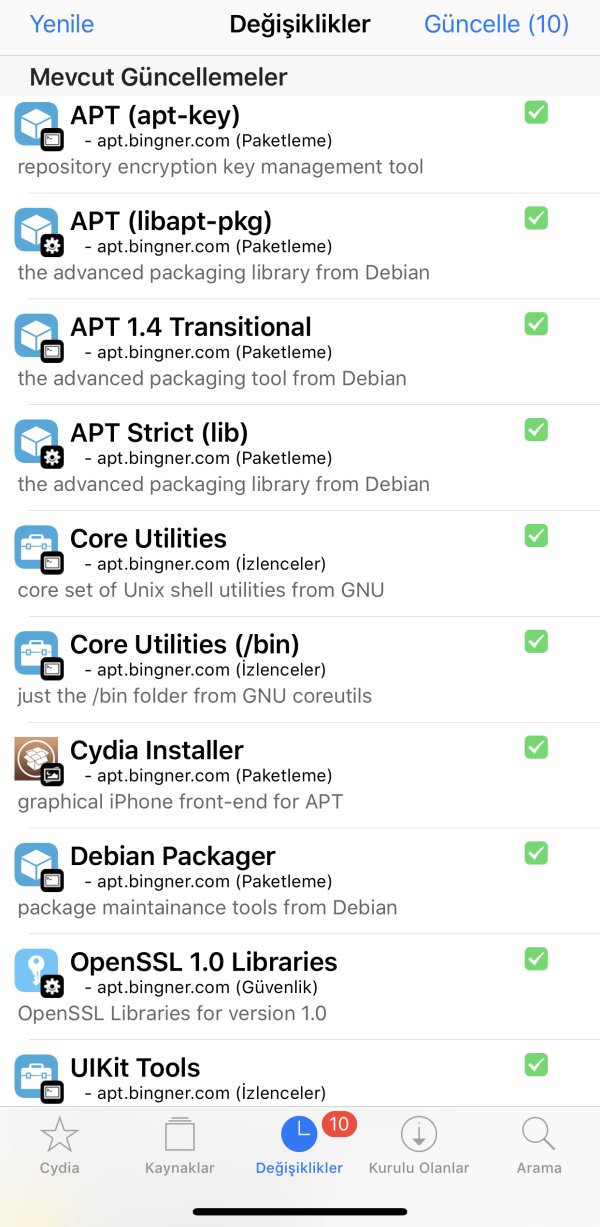Screen dimensions: 600x1227
Task: Tap the APT (apt-key) package icon
Action: pyautogui.click(x=36, y=124)
